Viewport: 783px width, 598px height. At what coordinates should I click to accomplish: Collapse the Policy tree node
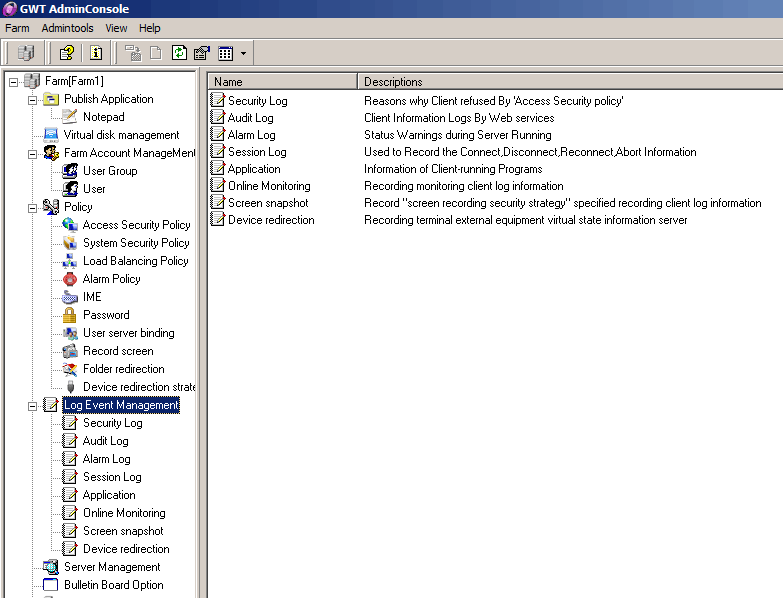point(32,207)
